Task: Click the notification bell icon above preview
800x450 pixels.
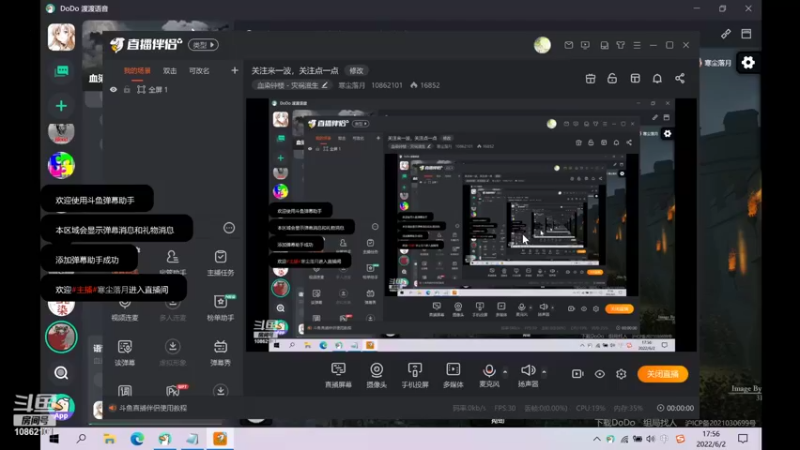Action: click(x=657, y=79)
